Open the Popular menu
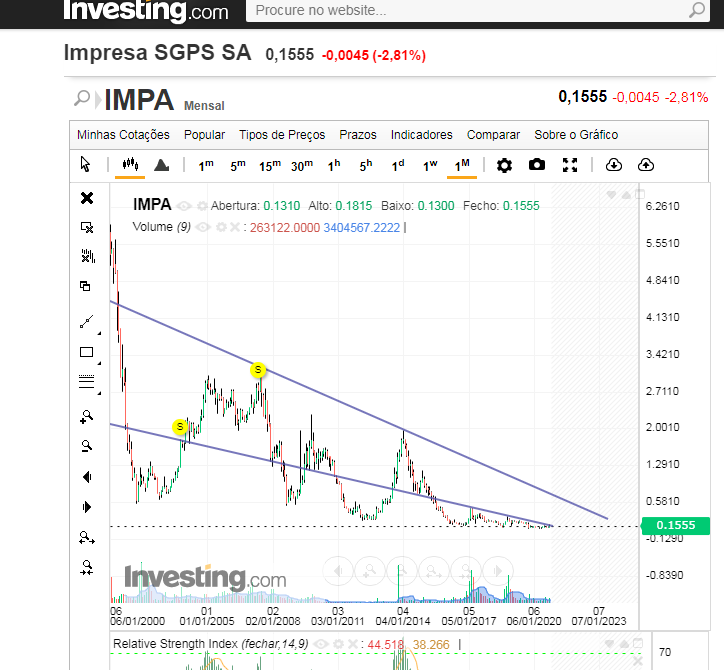Viewport: 724px width, 670px height. point(204,135)
